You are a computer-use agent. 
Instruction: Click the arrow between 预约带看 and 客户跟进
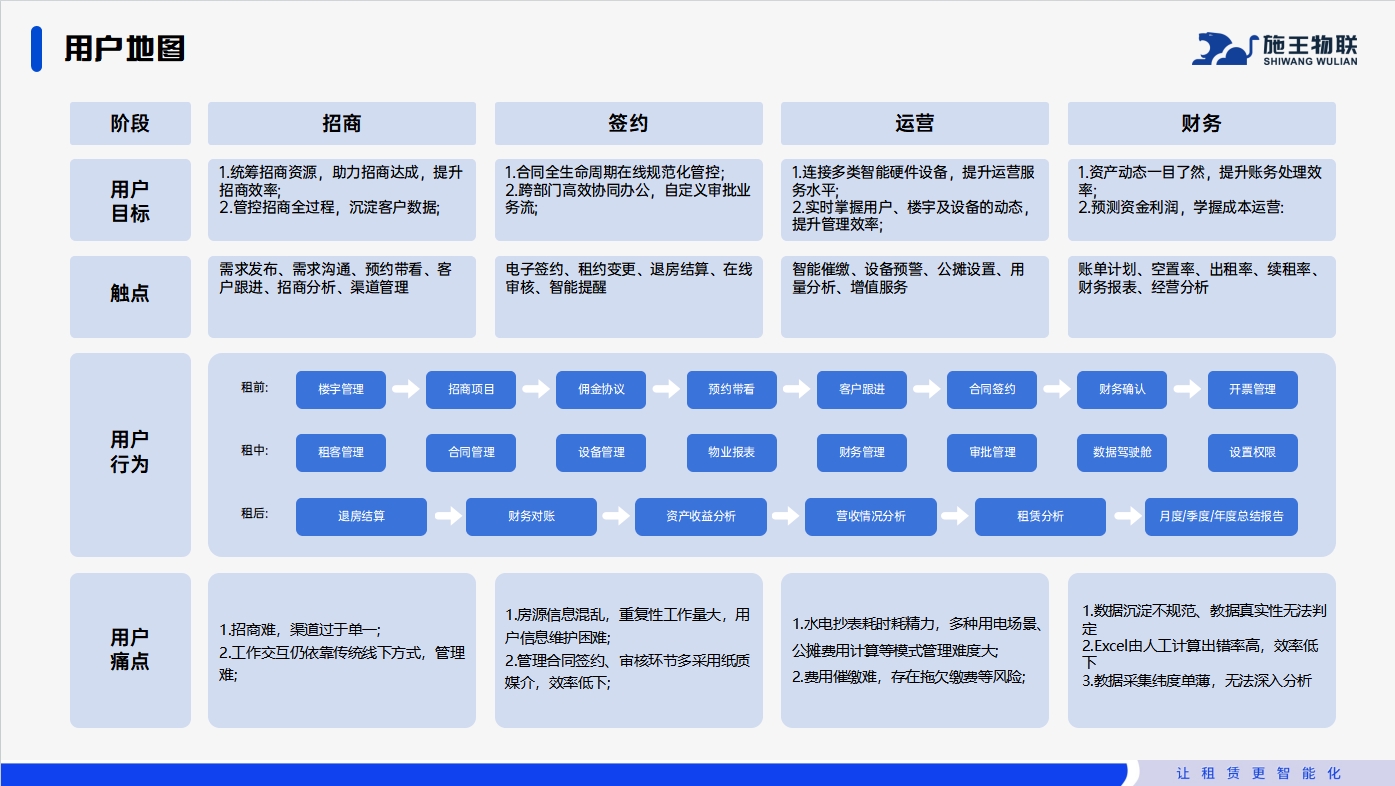coord(796,389)
